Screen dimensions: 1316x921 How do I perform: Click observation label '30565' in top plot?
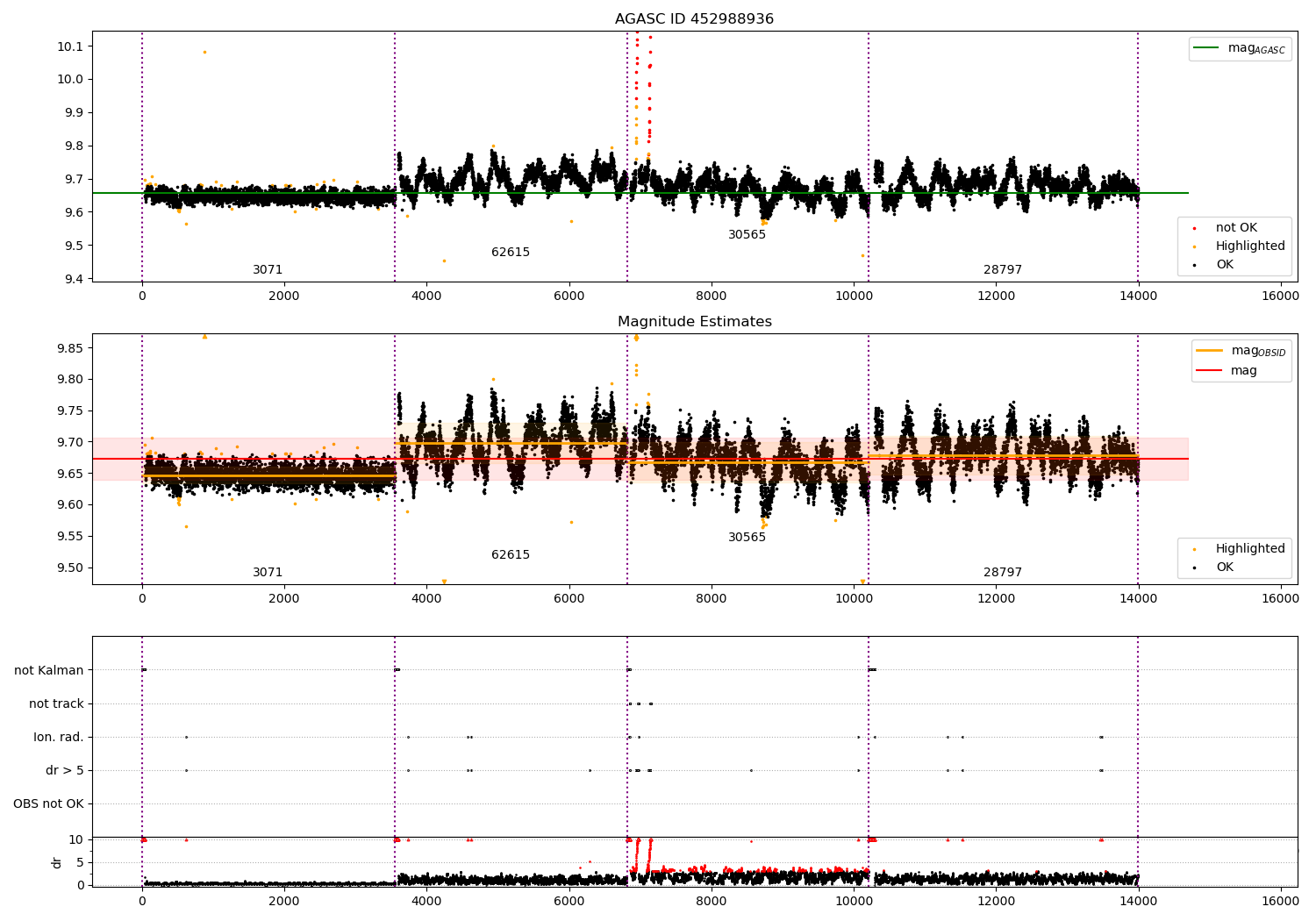[x=747, y=235]
